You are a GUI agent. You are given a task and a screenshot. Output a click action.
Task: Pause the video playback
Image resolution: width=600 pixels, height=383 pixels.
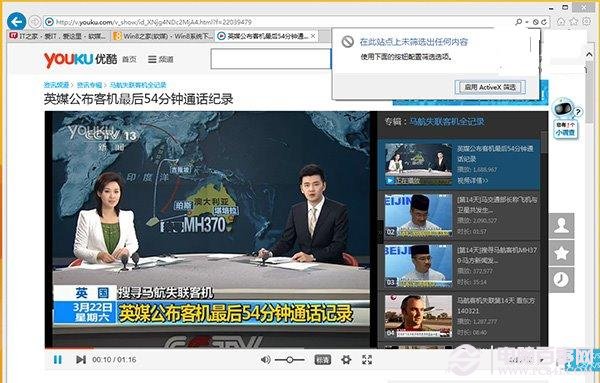[x=58, y=360]
